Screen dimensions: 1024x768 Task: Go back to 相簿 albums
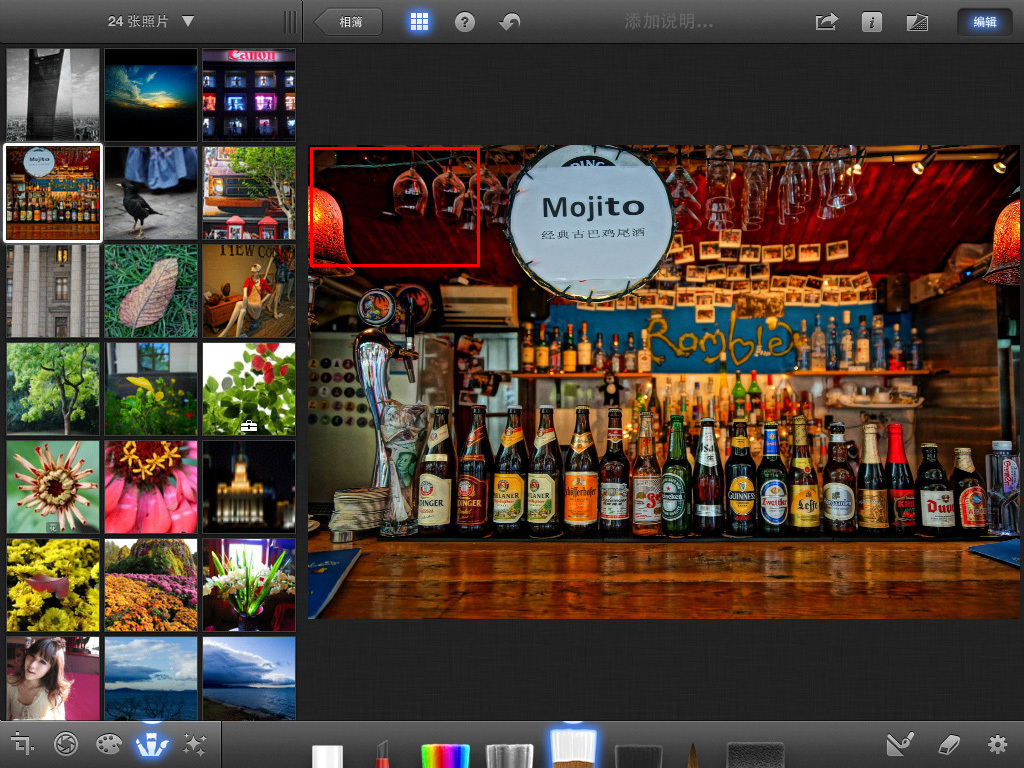pyautogui.click(x=349, y=22)
